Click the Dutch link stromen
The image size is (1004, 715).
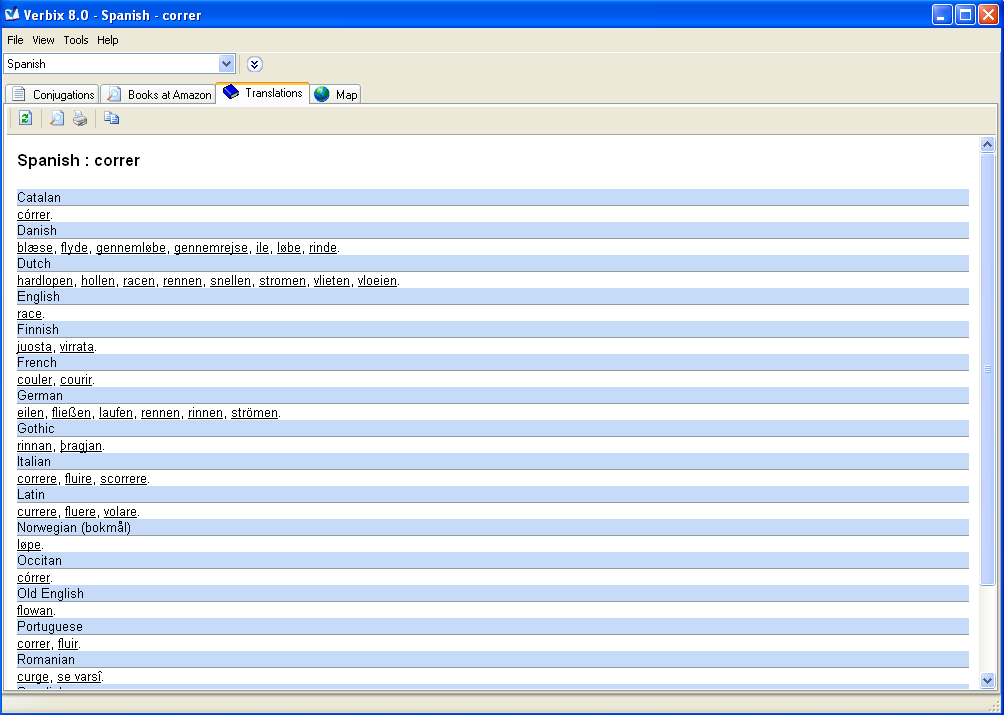[x=282, y=280]
